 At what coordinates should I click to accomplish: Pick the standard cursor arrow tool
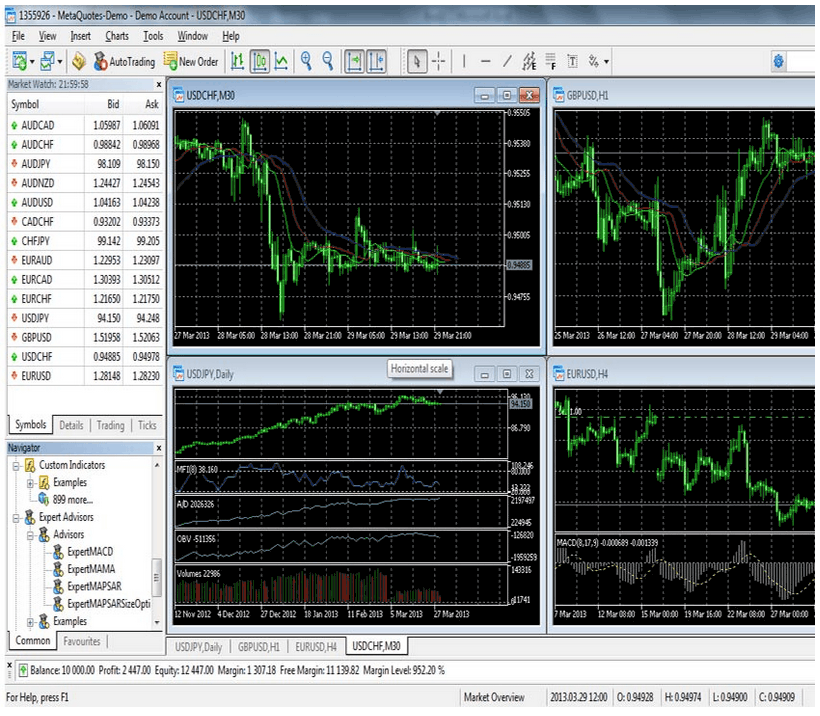[x=417, y=62]
